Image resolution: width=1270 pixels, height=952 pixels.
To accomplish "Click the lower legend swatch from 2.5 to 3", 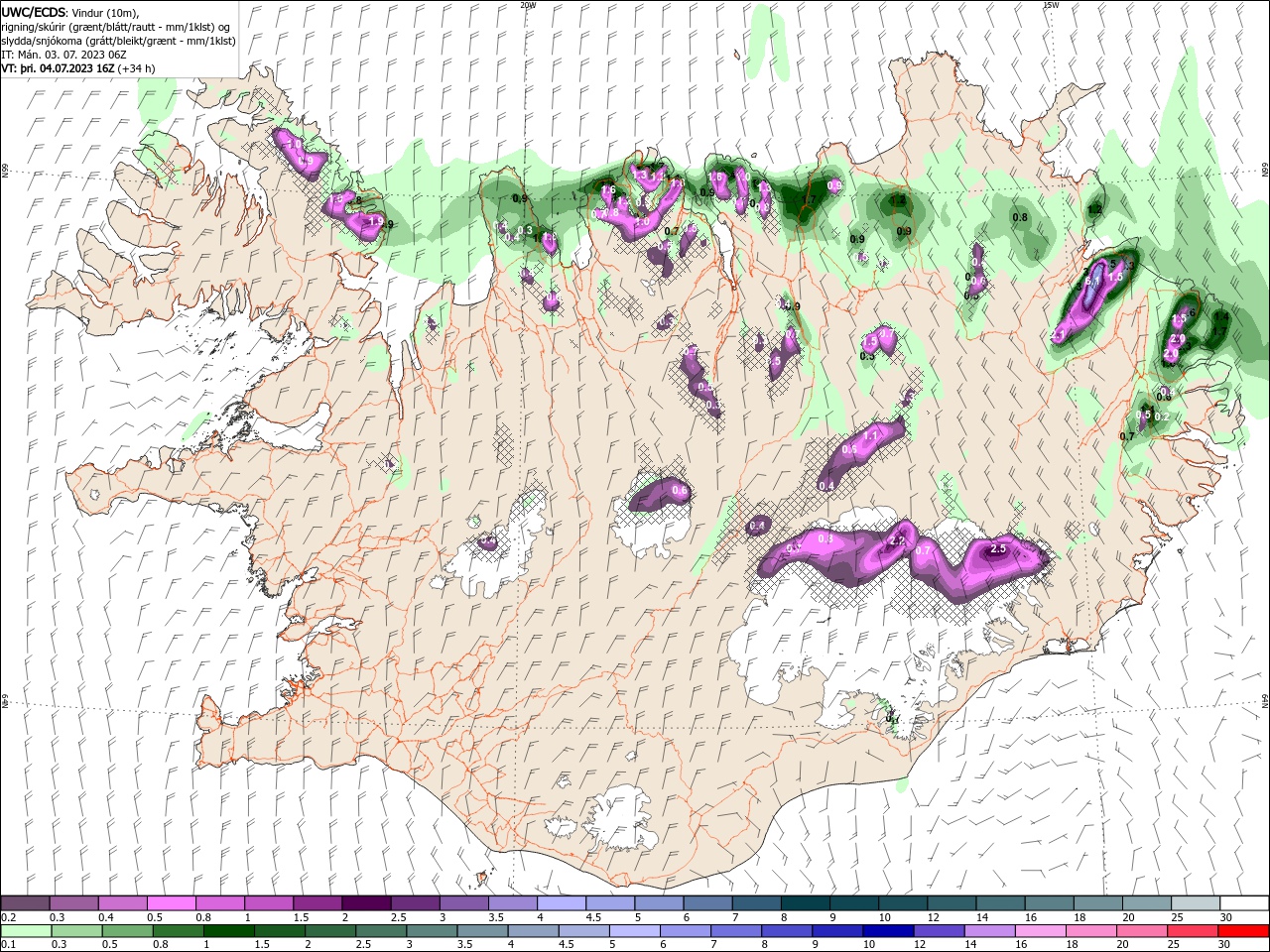I will (x=381, y=931).
